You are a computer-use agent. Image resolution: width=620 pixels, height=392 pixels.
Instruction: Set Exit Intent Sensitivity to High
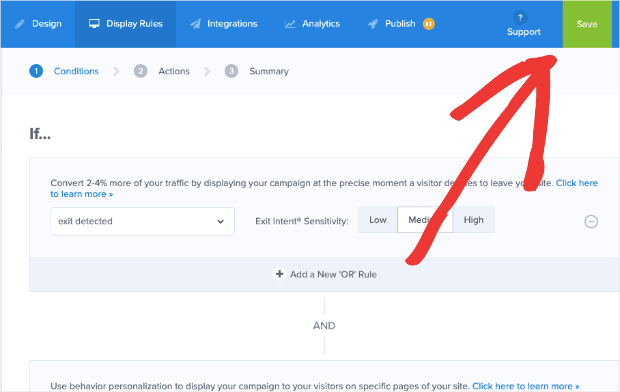click(473, 220)
